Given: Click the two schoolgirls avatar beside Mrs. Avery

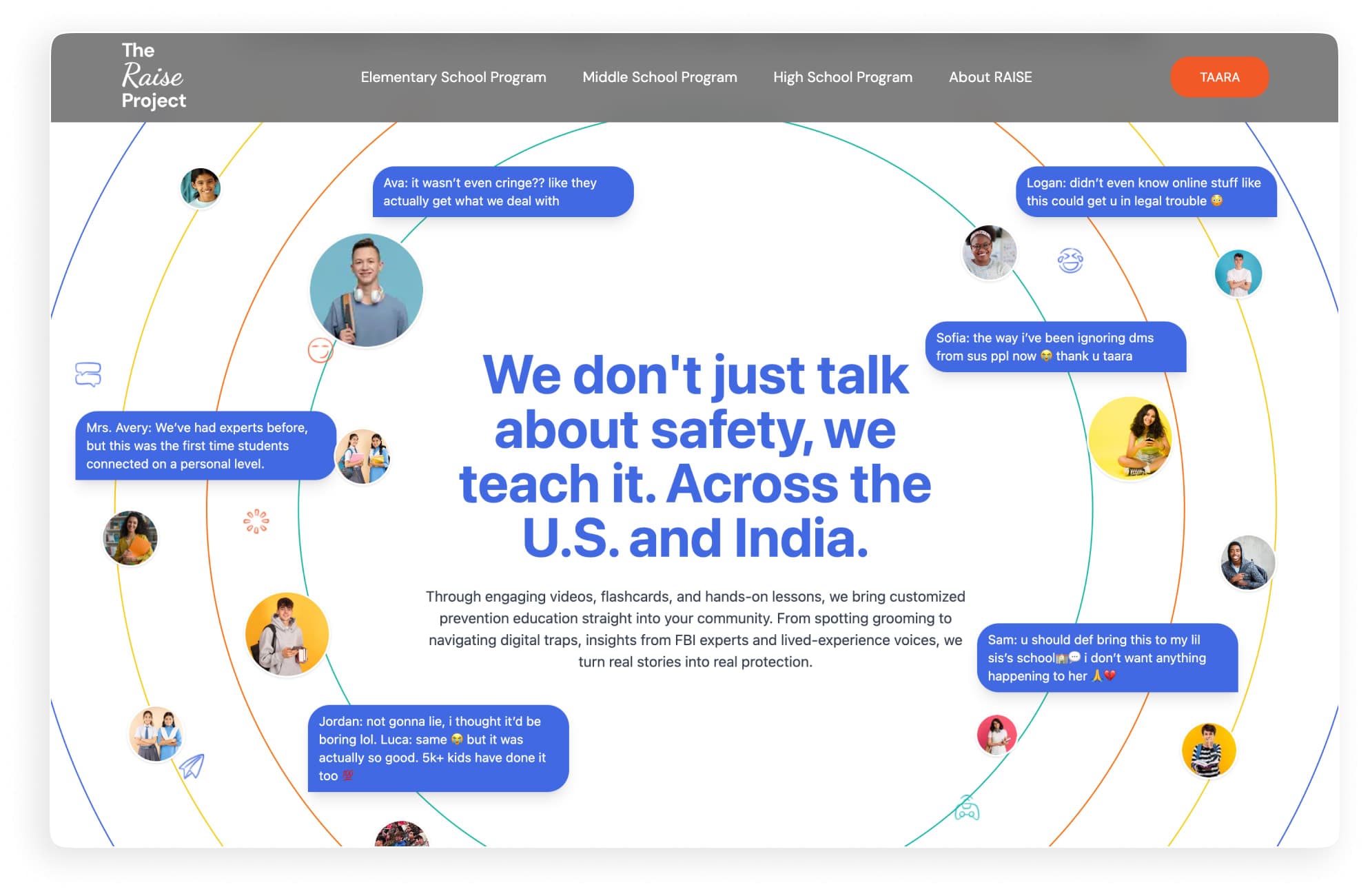Looking at the screenshot, I should pyautogui.click(x=362, y=456).
